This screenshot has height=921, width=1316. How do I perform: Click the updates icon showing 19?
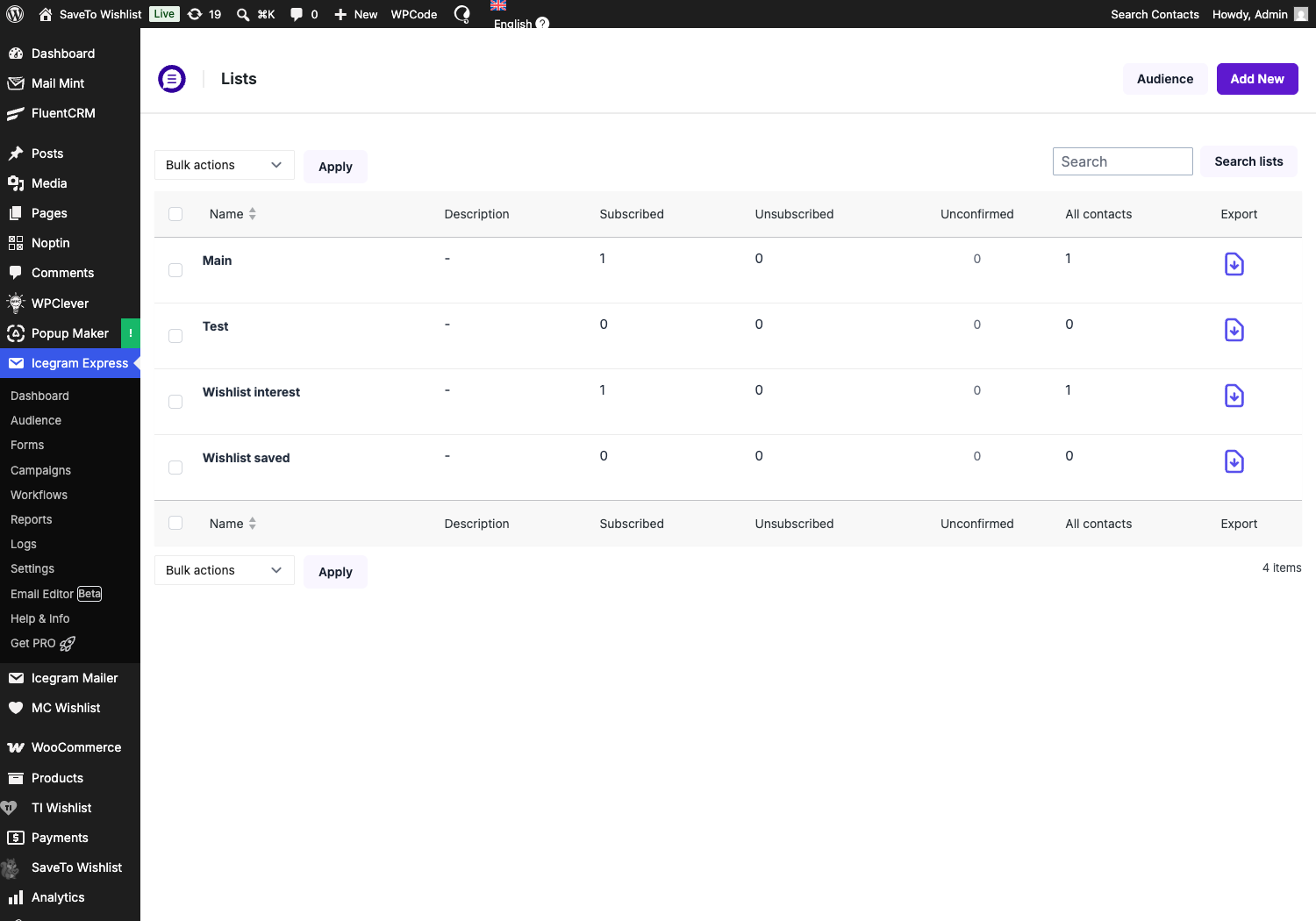click(195, 14)
